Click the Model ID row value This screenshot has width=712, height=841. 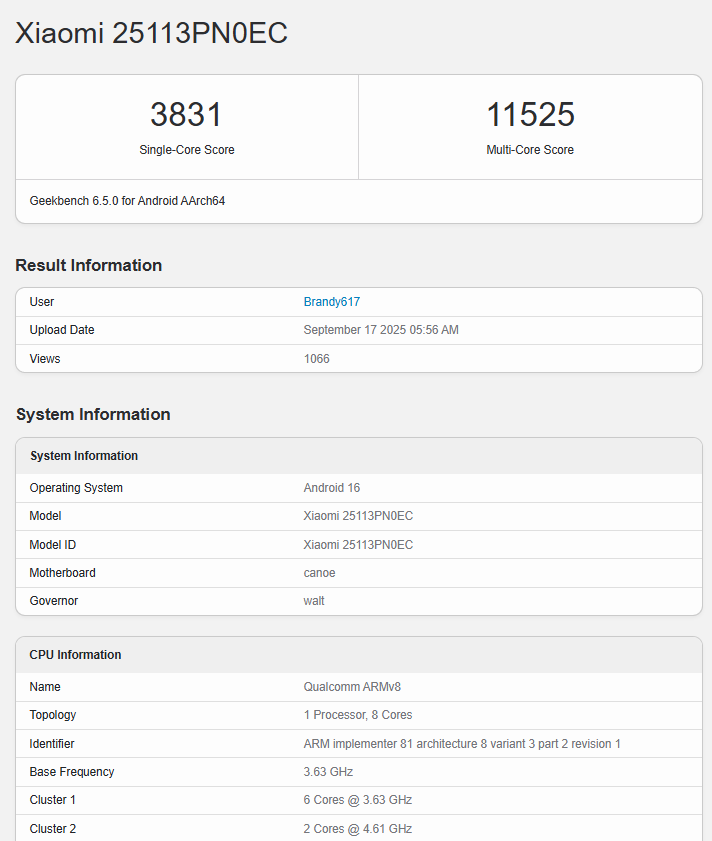358,545
